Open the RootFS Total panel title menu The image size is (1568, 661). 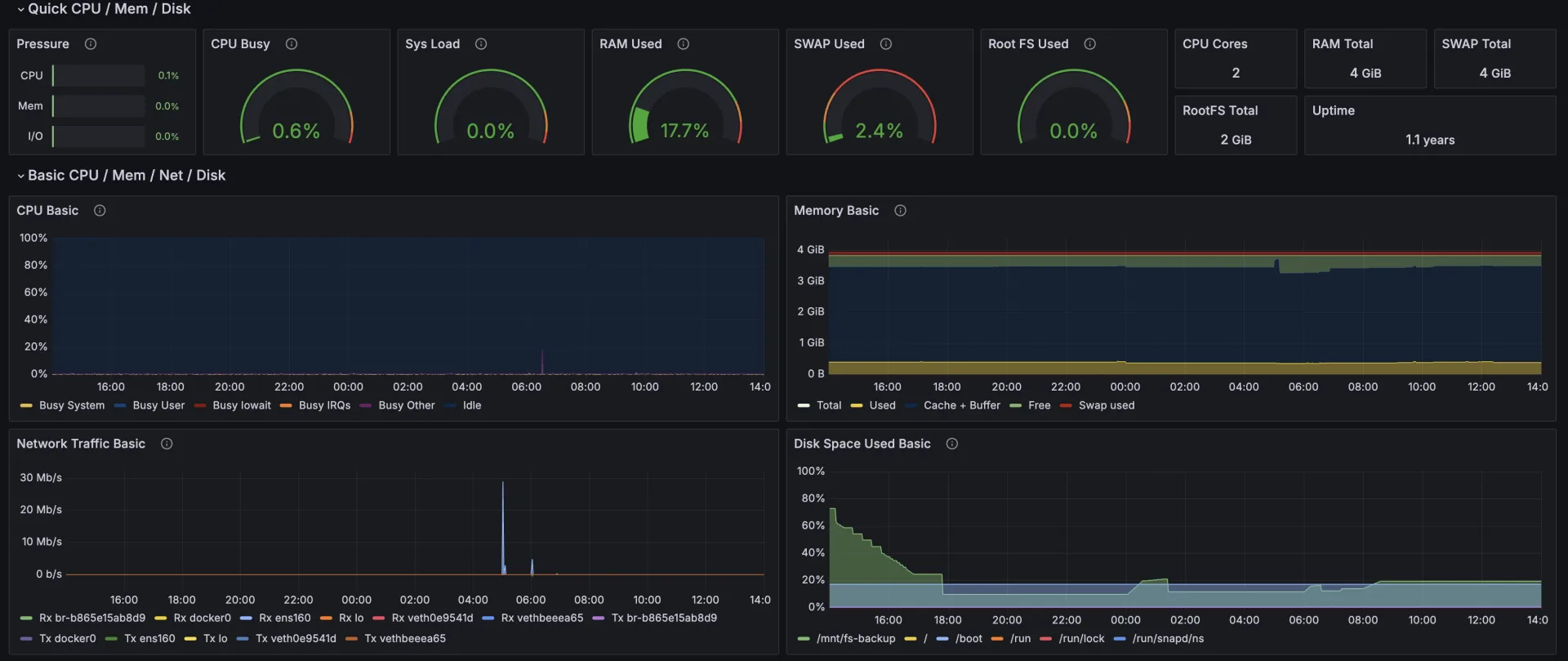1220,111
